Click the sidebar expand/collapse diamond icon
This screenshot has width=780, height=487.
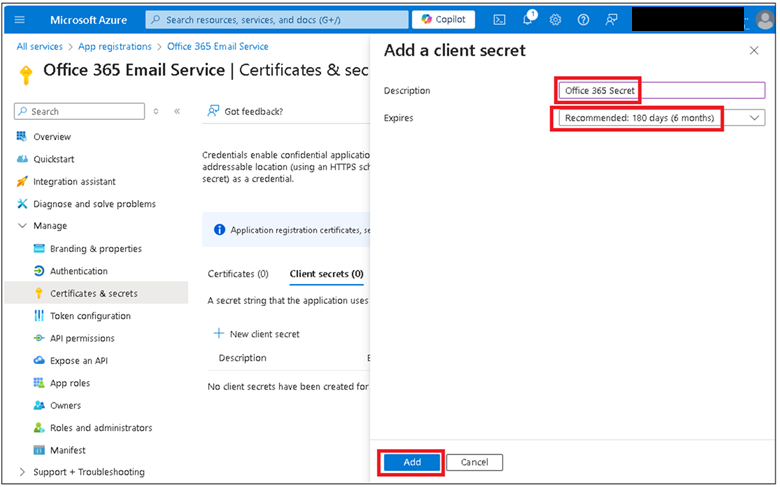point(156,111)
